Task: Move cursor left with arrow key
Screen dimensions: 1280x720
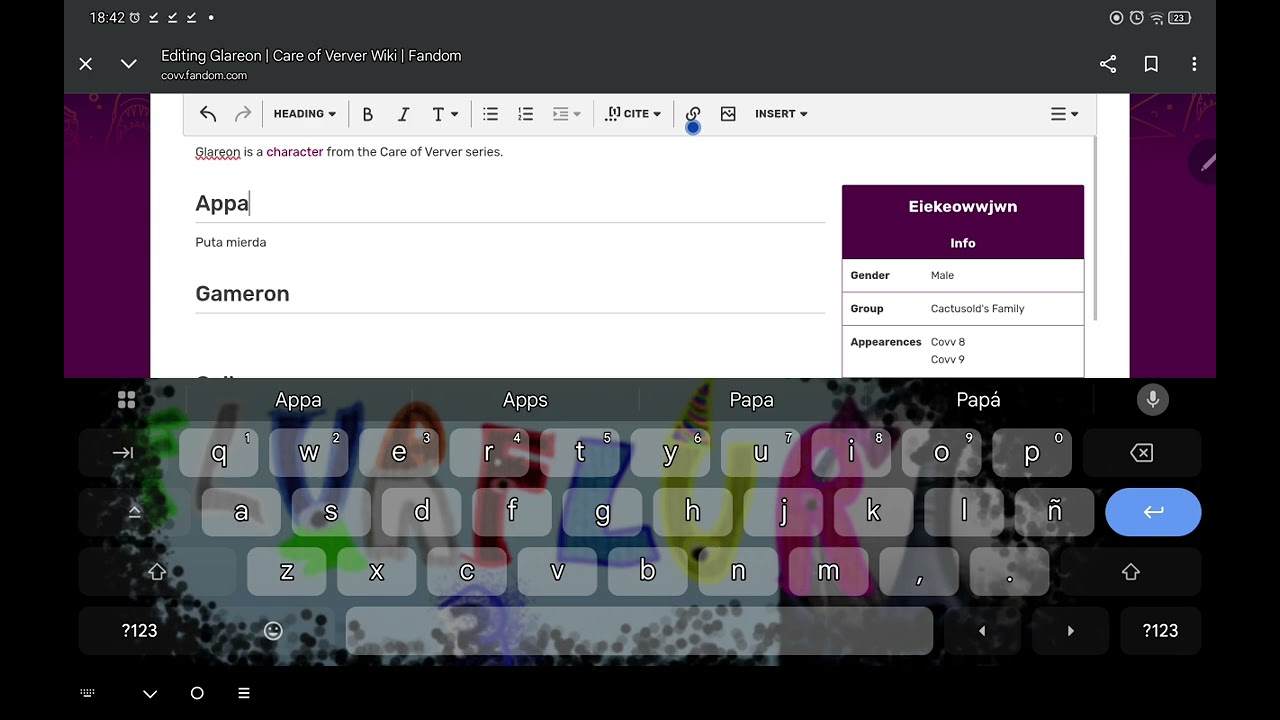Action: (981, 631)
